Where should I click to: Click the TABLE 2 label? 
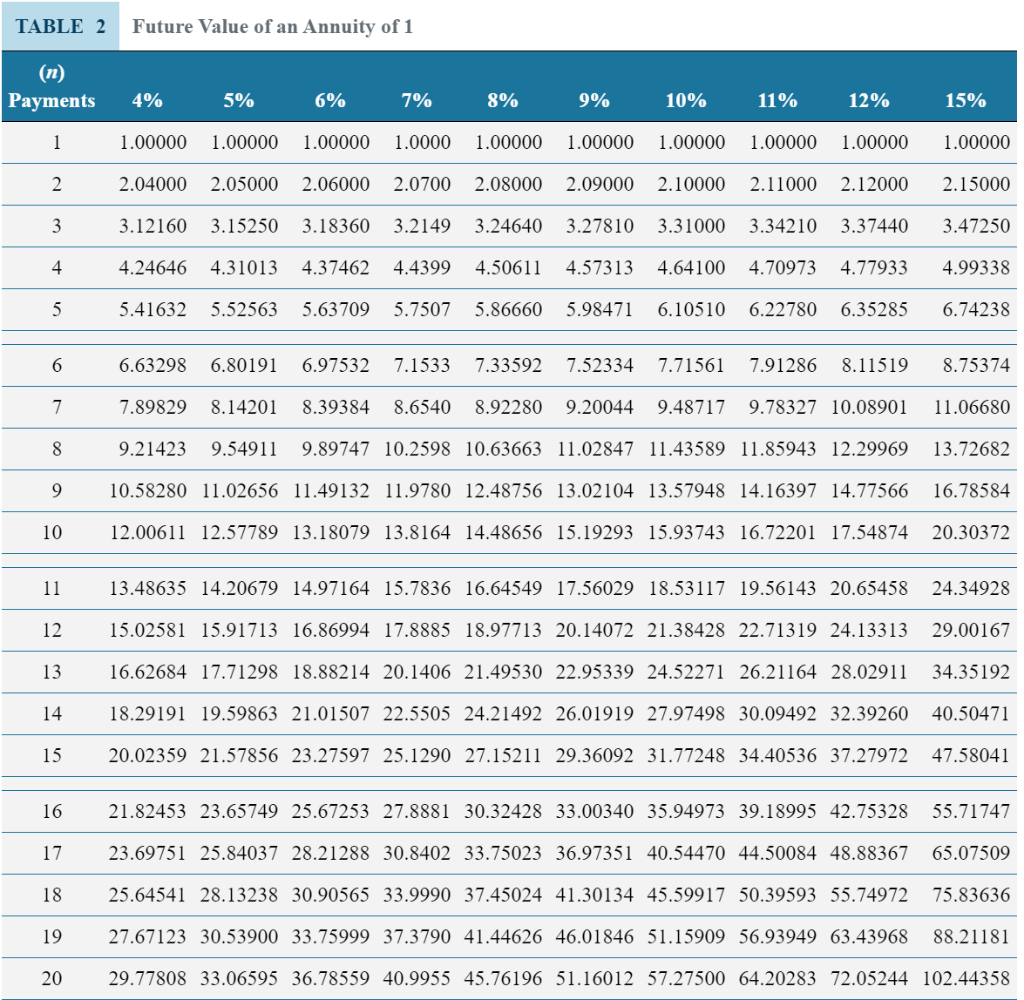coord(61,26)
